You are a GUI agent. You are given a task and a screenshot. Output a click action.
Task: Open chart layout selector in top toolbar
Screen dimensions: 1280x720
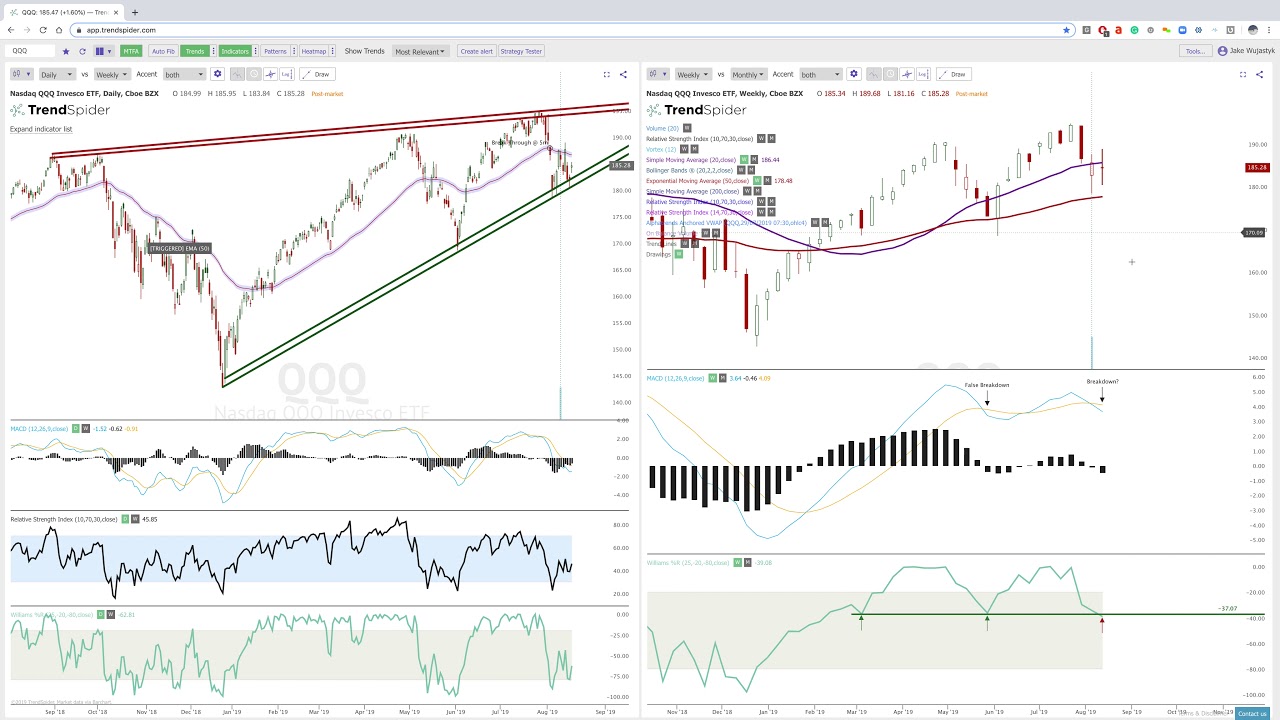tap(104, 51)
